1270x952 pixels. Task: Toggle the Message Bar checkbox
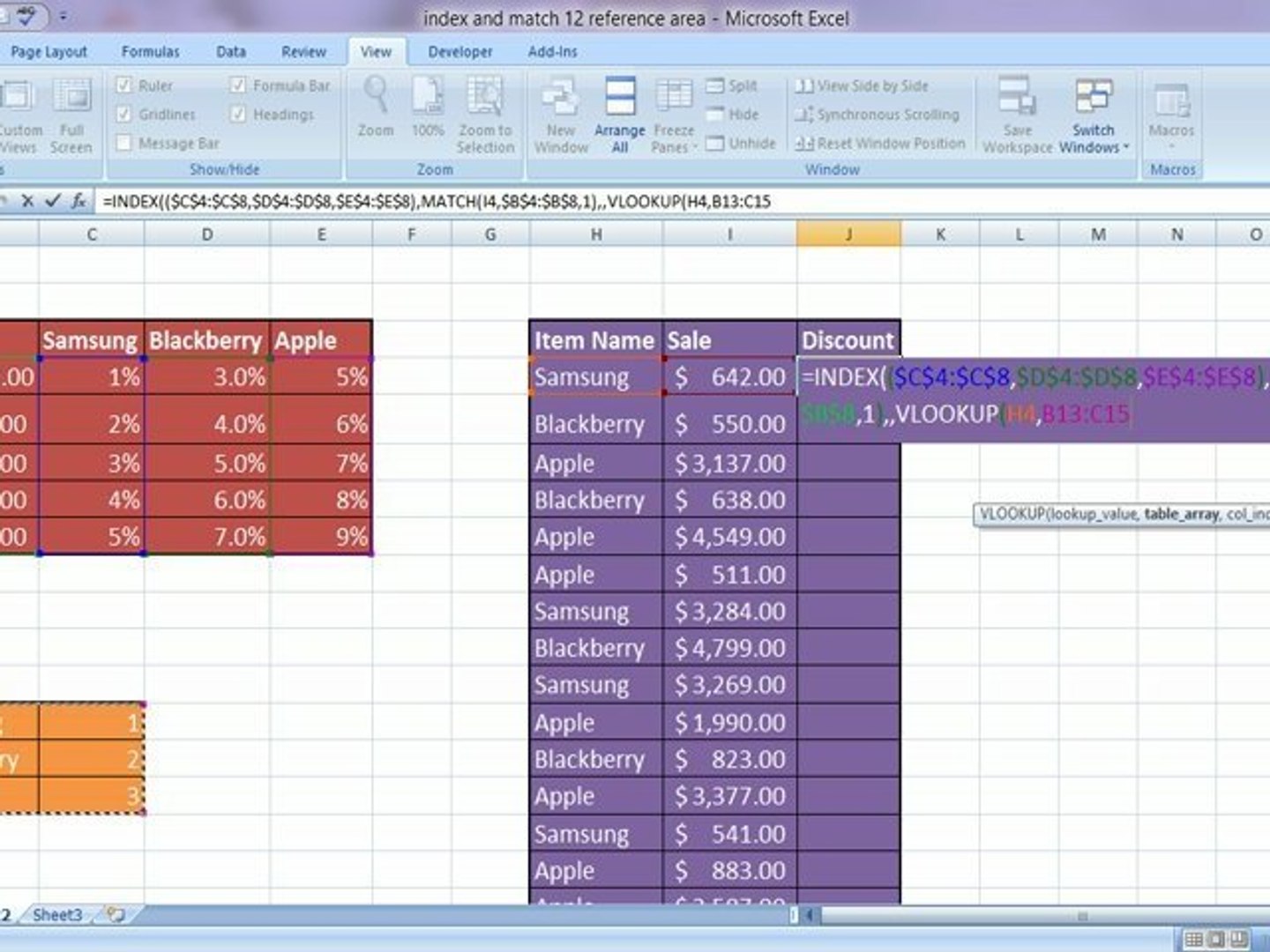[x=124, y=143]
